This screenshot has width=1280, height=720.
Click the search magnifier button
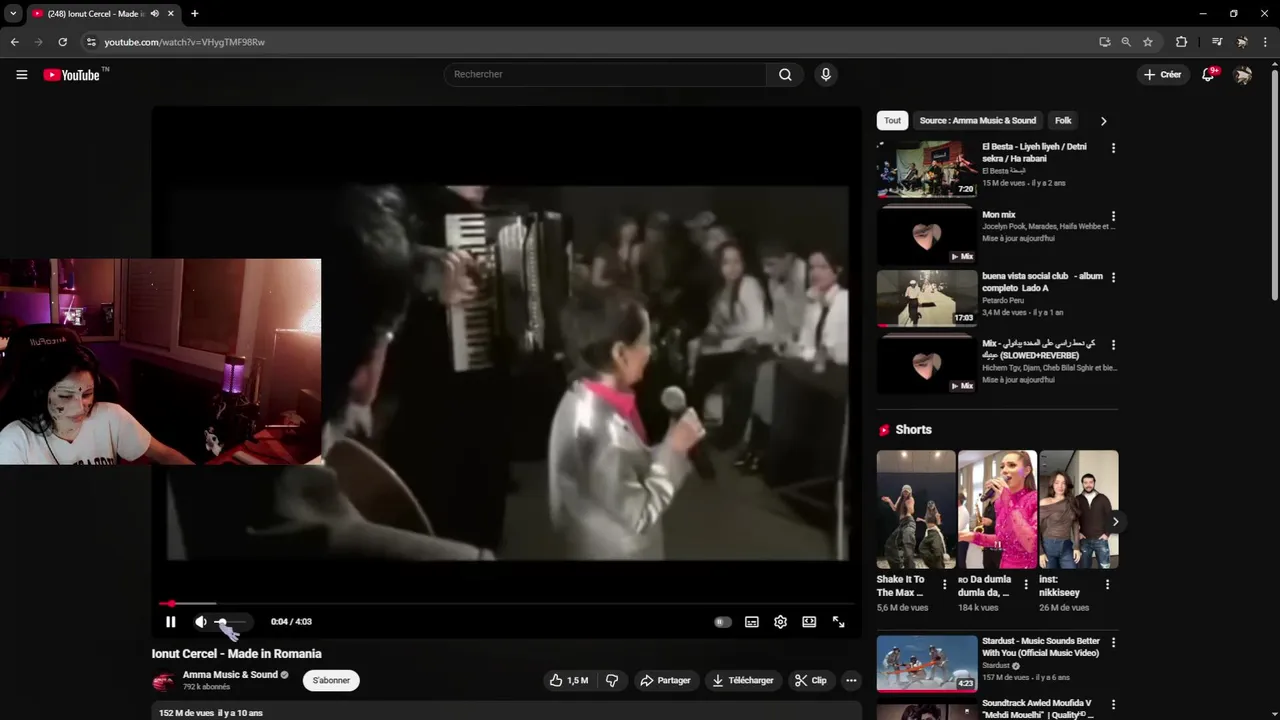(785, 74)
